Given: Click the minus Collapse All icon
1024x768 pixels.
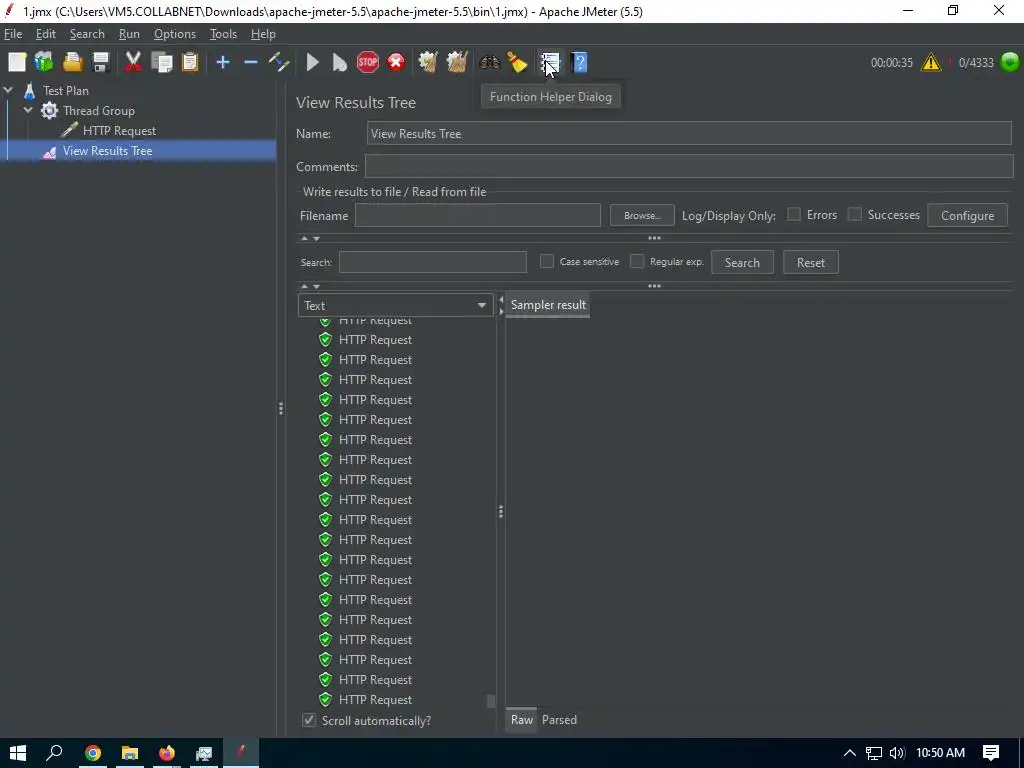Looking at the screenshot, I should [x=251, y=62].
